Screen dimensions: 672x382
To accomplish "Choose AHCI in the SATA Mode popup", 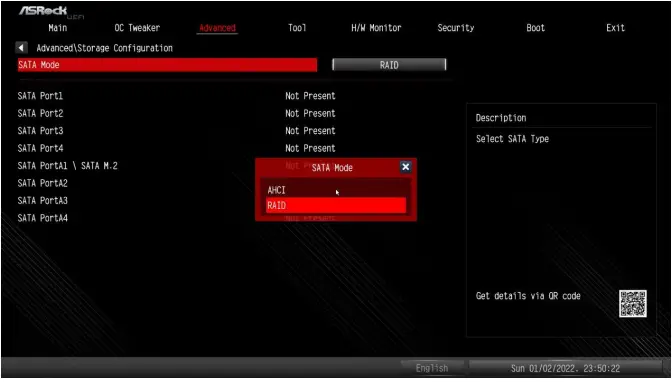I will [x=336, y=189].
